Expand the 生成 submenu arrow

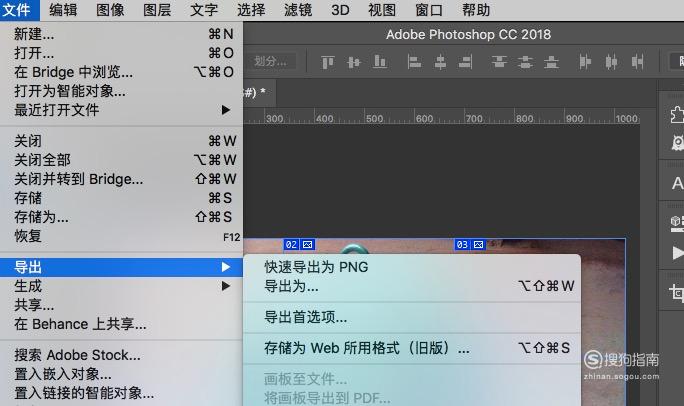[226, 286]
